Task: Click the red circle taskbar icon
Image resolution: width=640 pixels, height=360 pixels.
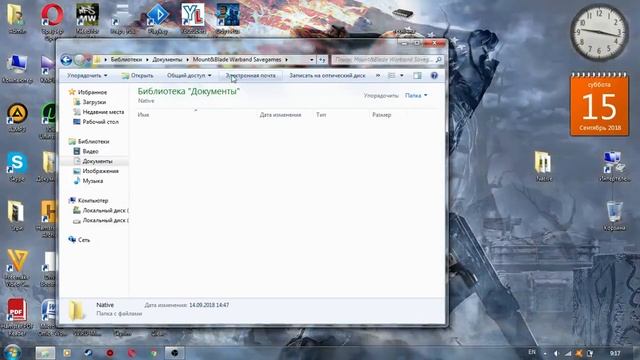Action: 110,353
